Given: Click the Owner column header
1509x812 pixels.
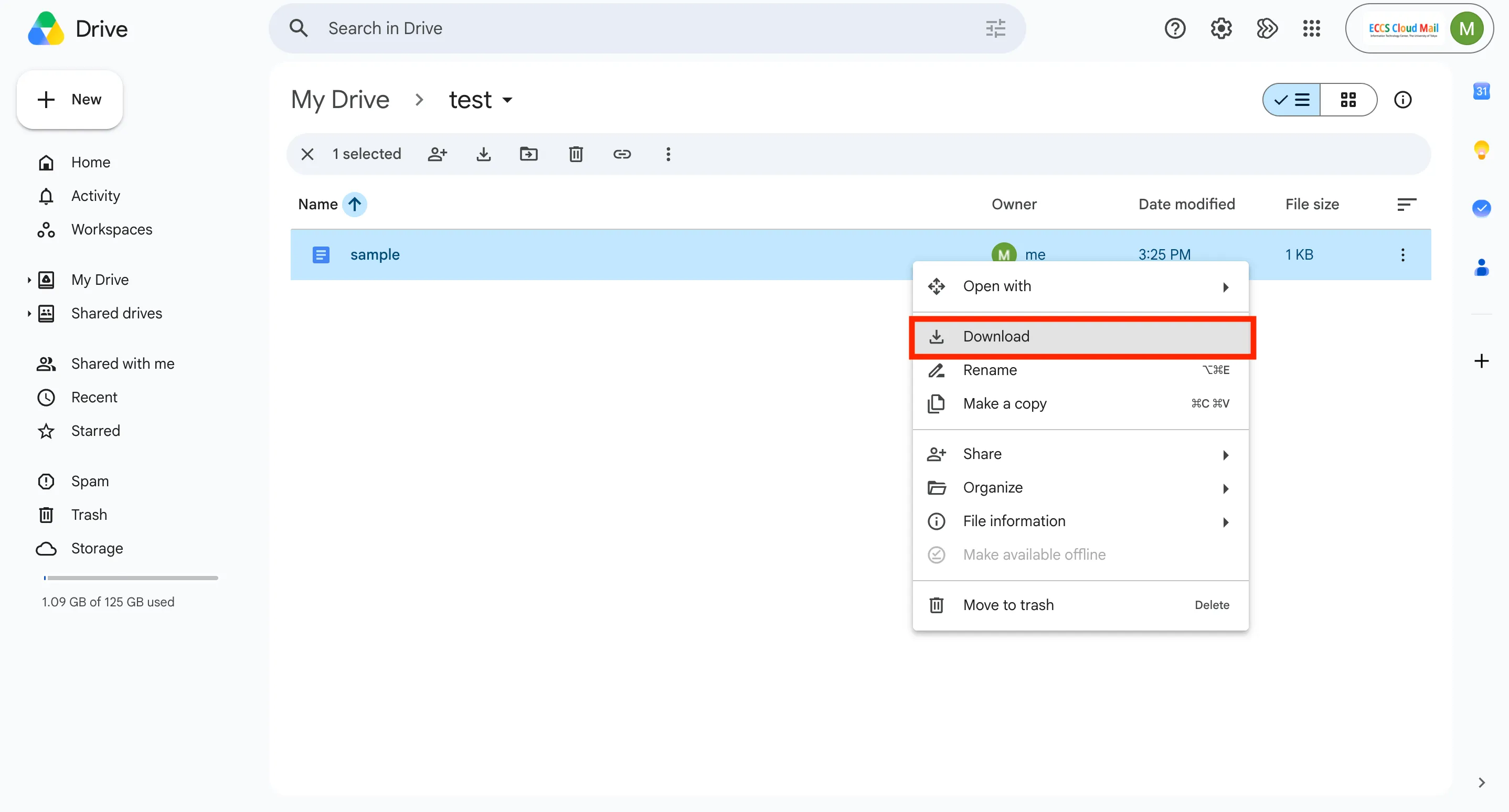Looking at the screenshot, I should 1013,205.
